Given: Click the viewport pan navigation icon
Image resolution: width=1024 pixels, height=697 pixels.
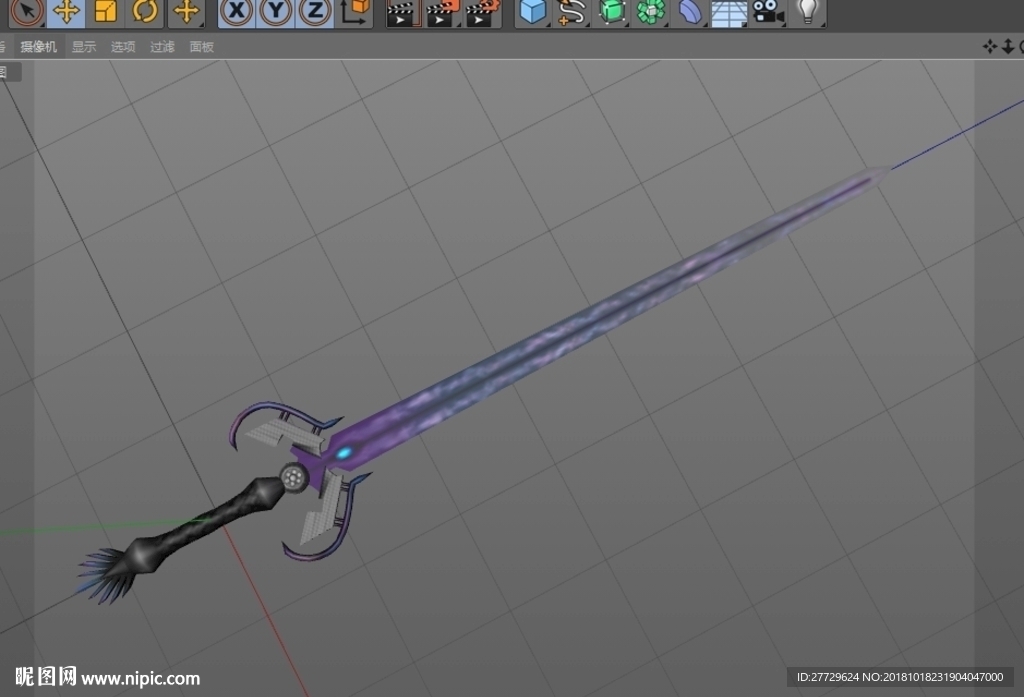Looking at the screenshot, I should point(989,46).
